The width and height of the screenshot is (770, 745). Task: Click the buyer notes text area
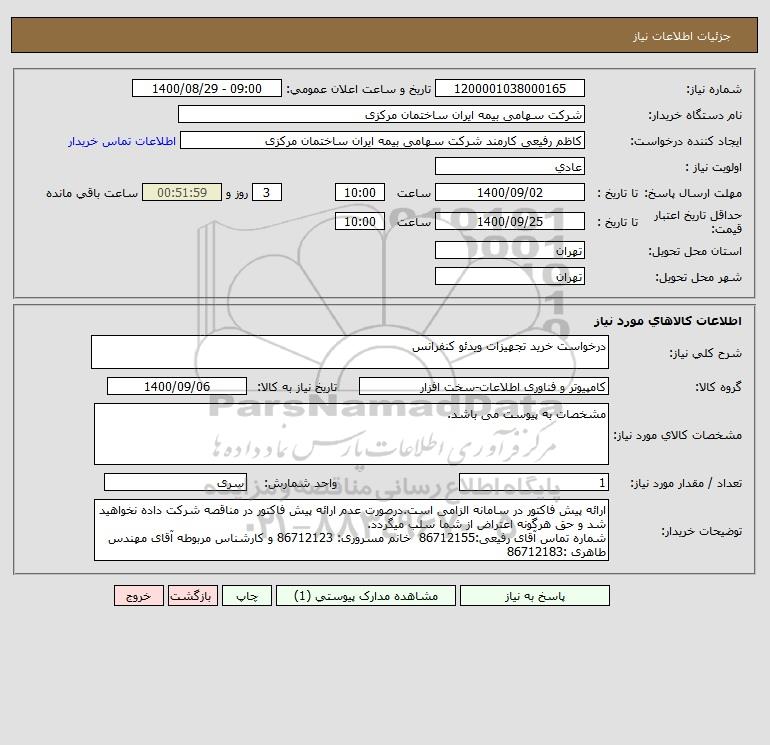(351, 530)
